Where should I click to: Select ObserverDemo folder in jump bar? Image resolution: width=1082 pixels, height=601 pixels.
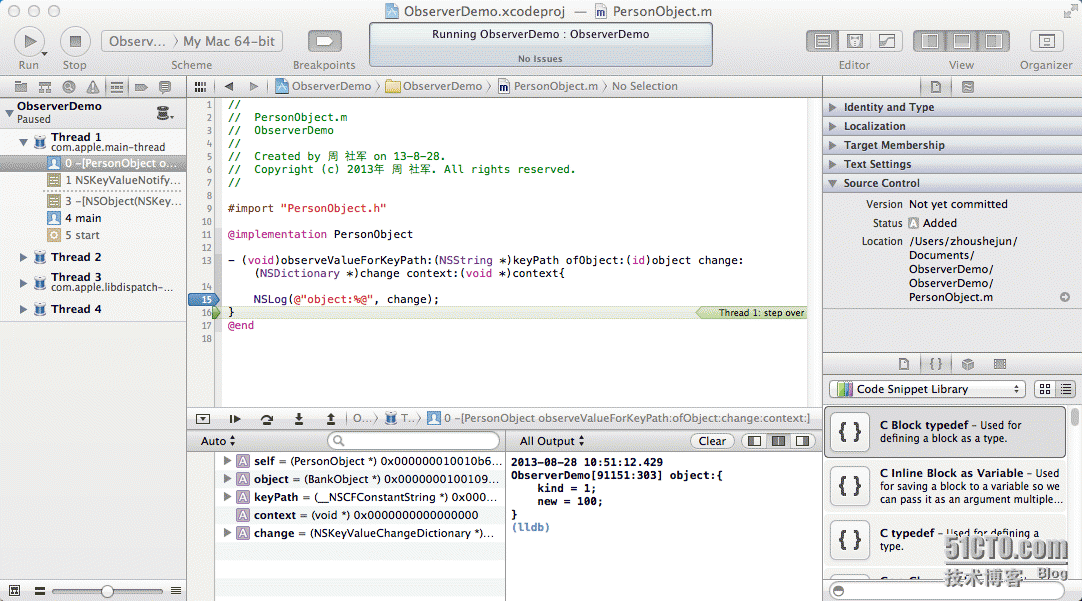coord(434,86)
